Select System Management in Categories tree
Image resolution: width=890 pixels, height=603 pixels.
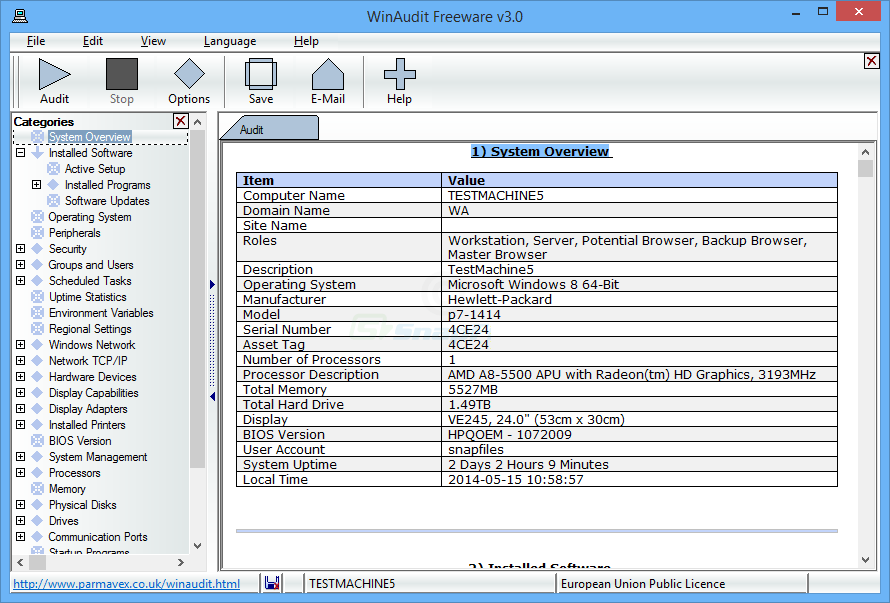point(98,457)
